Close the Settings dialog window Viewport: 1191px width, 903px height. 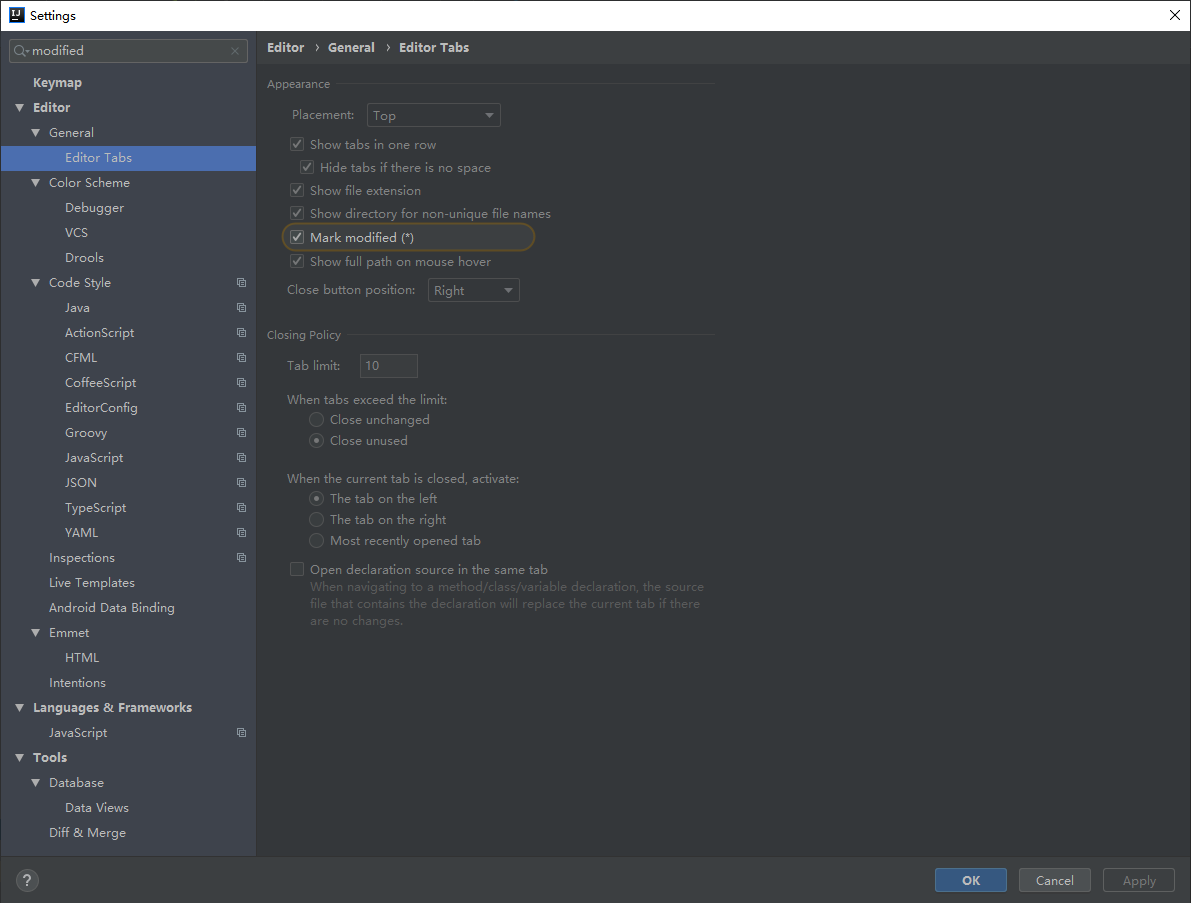(1174, 15)
